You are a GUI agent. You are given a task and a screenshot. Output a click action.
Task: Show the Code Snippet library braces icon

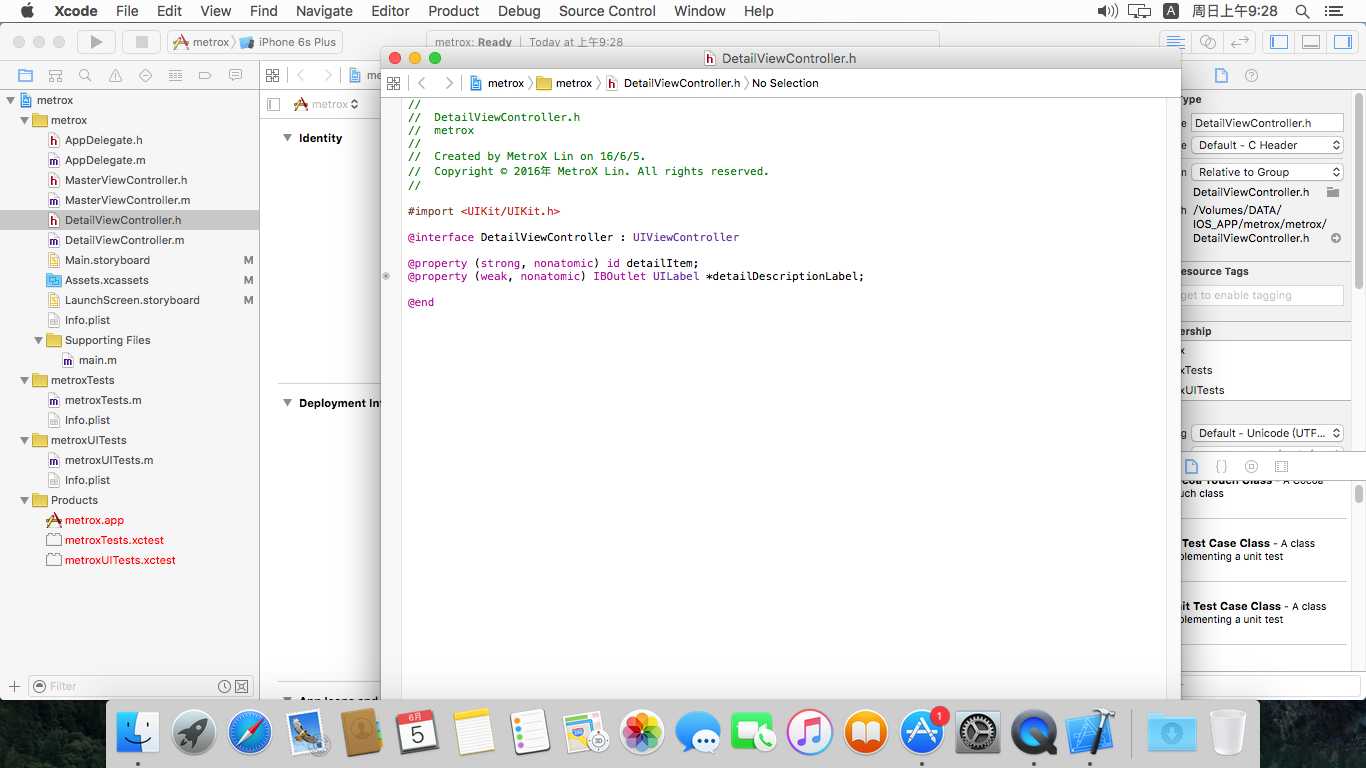pos(1221,466)
